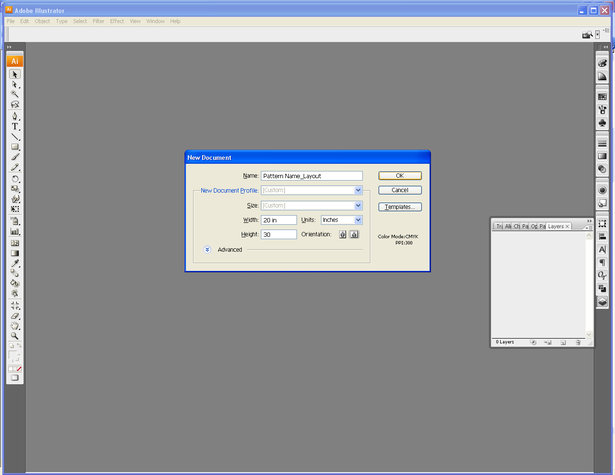
Task: Switch to the Ch tab in panel
Action: (517, 226)
